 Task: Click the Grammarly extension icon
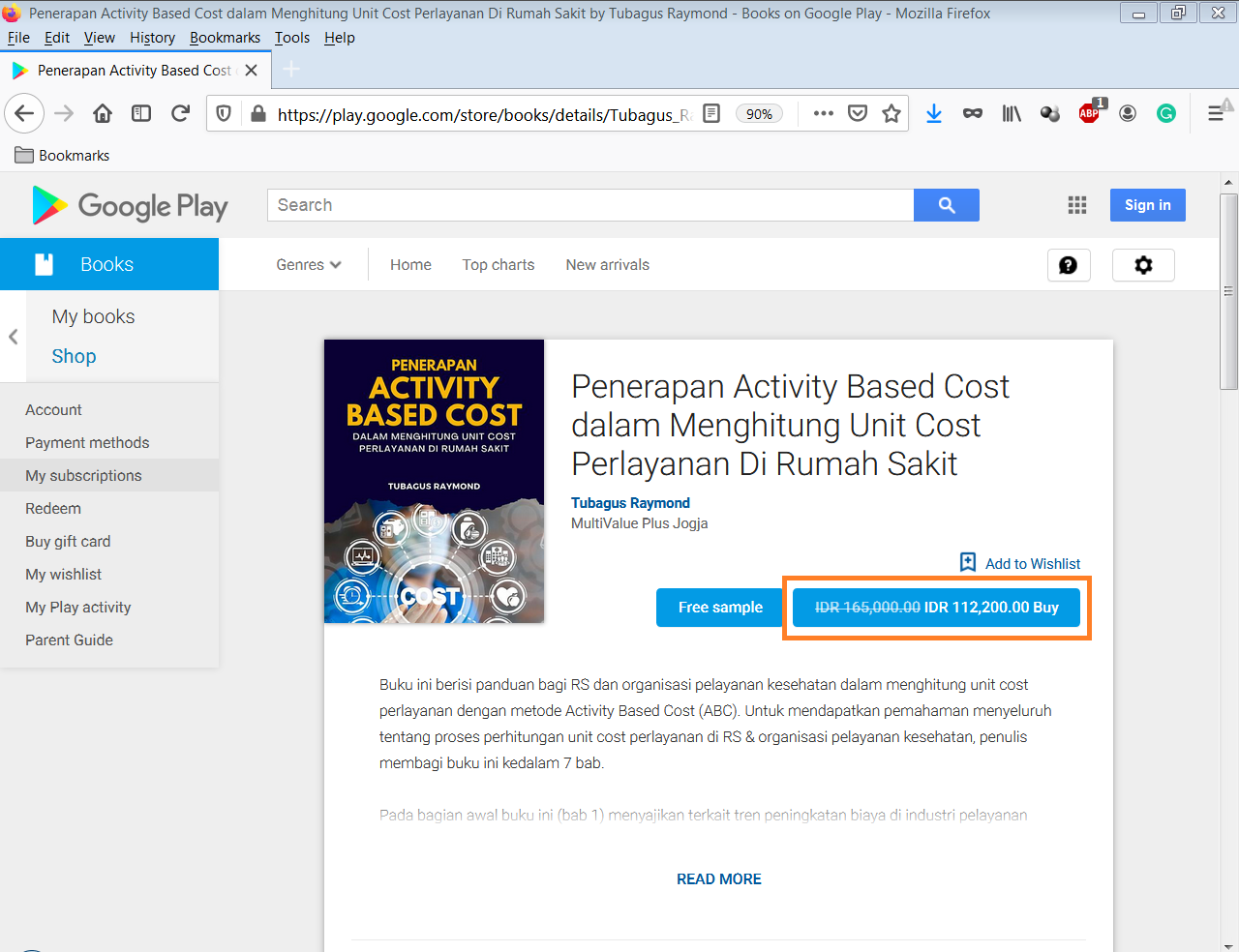coord(1166,114)
